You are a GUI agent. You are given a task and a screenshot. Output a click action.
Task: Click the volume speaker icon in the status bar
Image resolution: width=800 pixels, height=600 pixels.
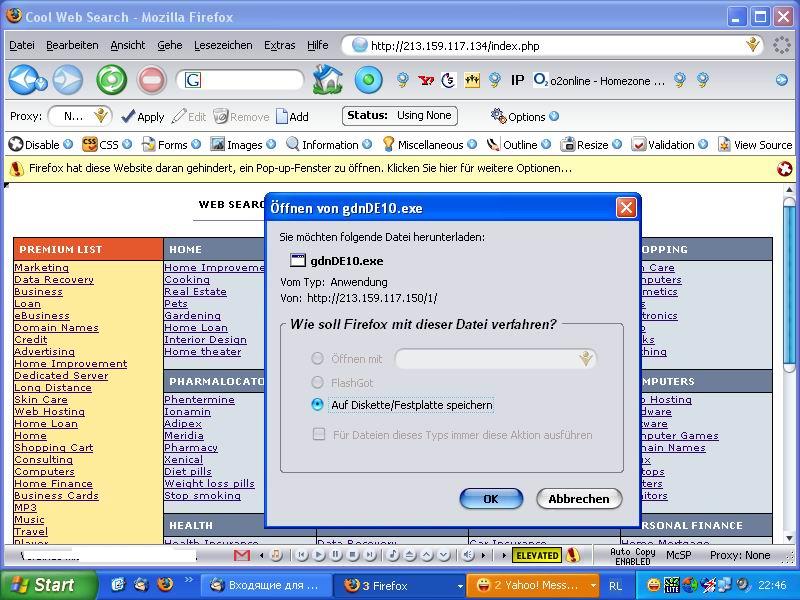467,555
